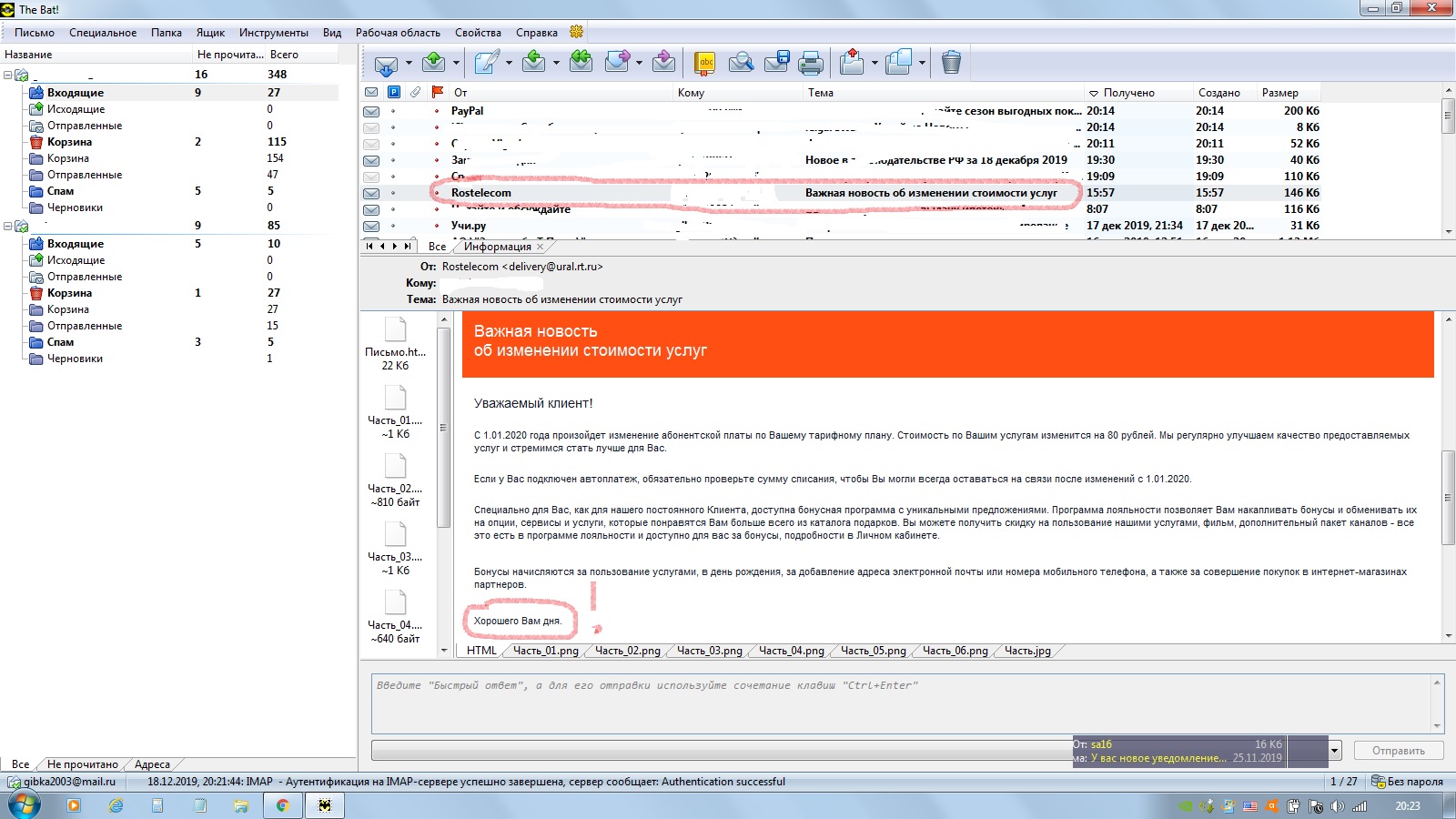Click the red flag column header

point(438,92)
